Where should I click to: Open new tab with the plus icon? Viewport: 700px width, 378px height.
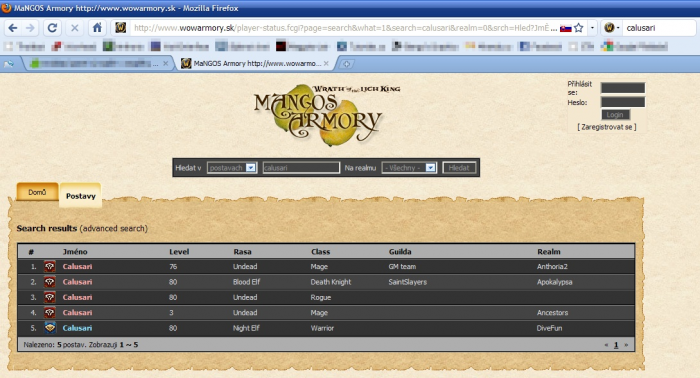tap(346, 64)
